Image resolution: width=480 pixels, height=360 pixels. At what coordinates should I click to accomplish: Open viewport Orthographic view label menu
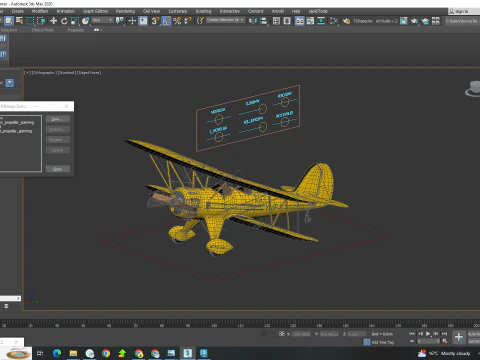click(x=44, y=72)
